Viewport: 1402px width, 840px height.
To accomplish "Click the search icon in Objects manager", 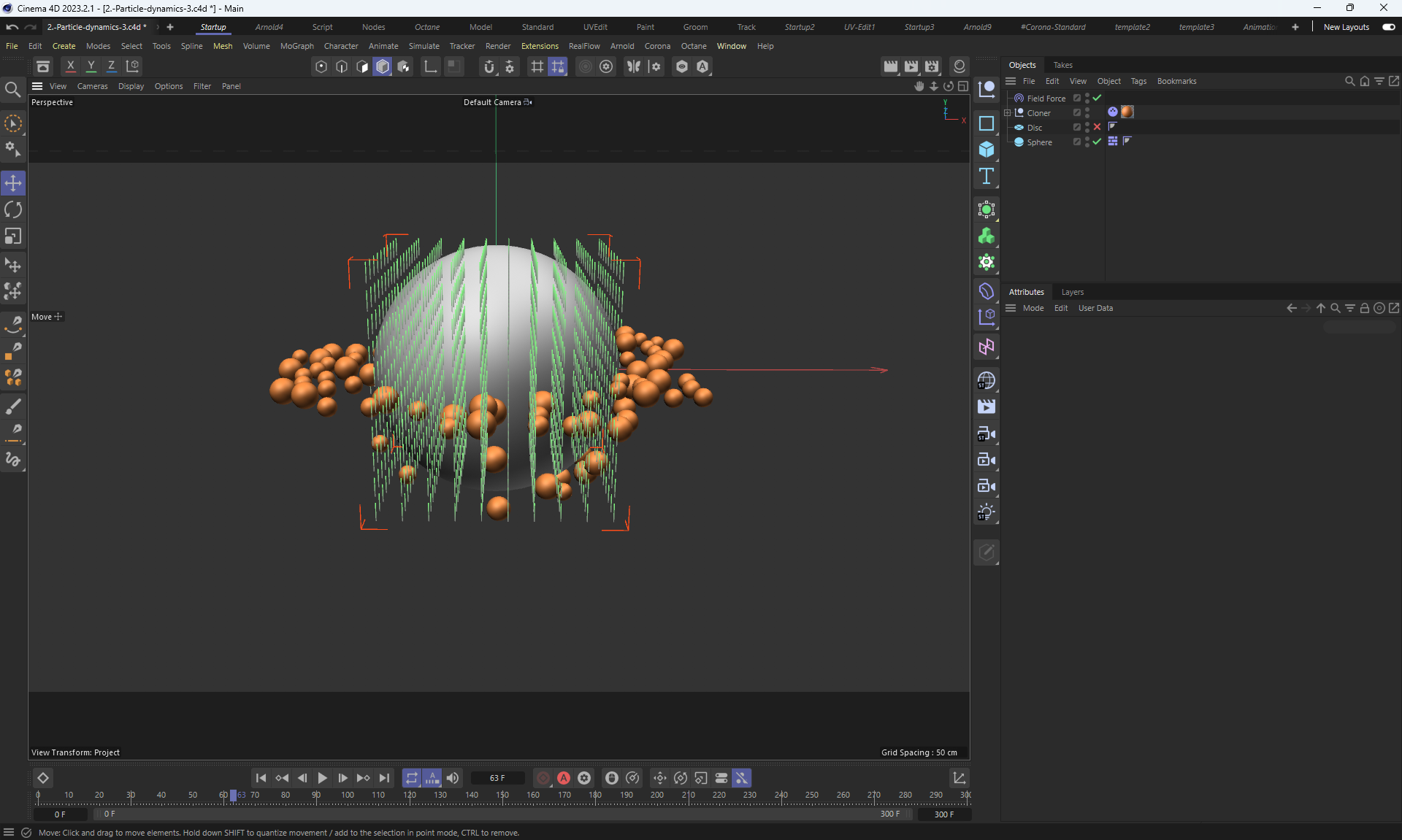I will click(1349, 81).
